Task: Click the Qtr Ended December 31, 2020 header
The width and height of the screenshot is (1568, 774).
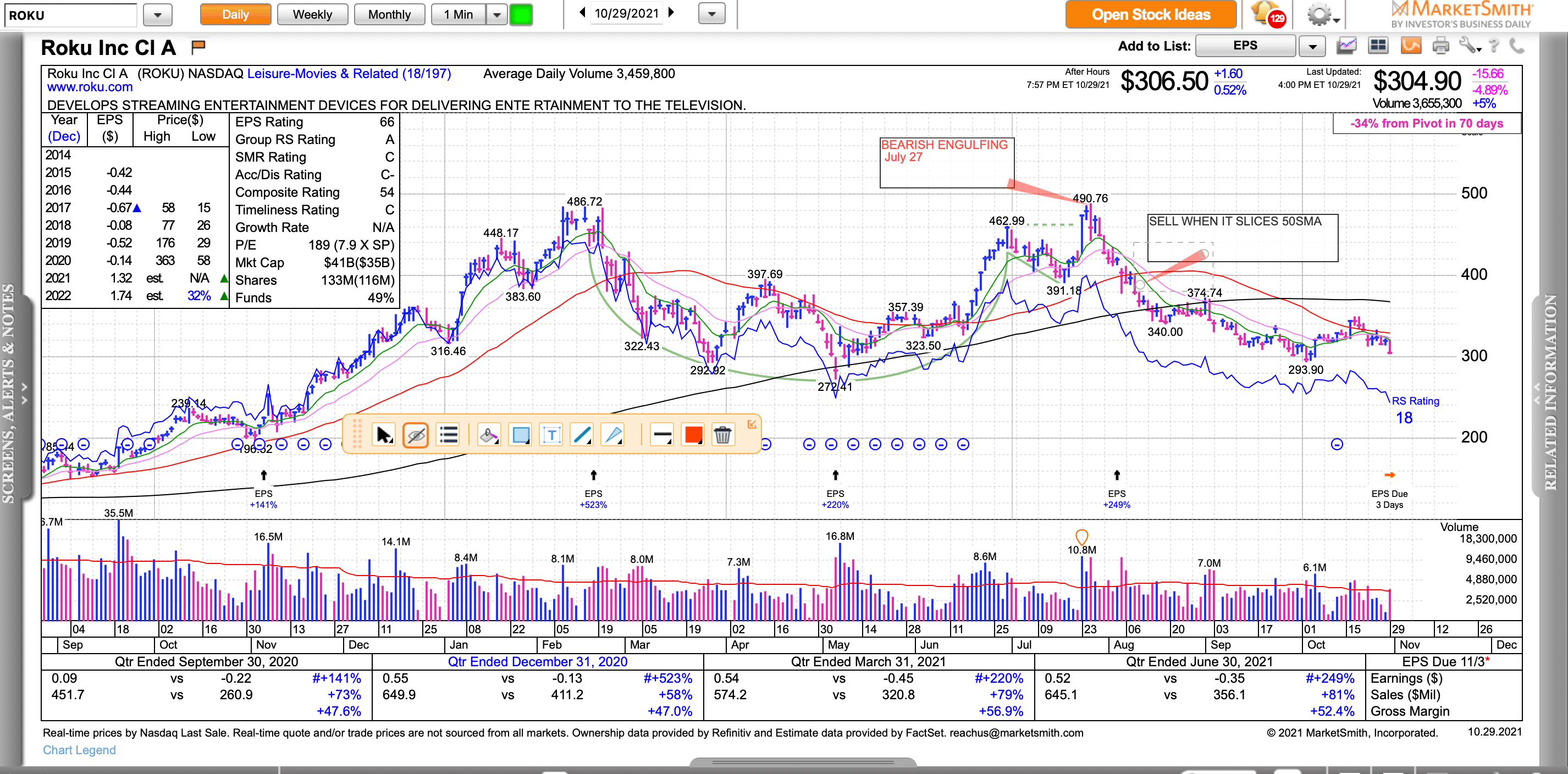Action: [538, 662]
